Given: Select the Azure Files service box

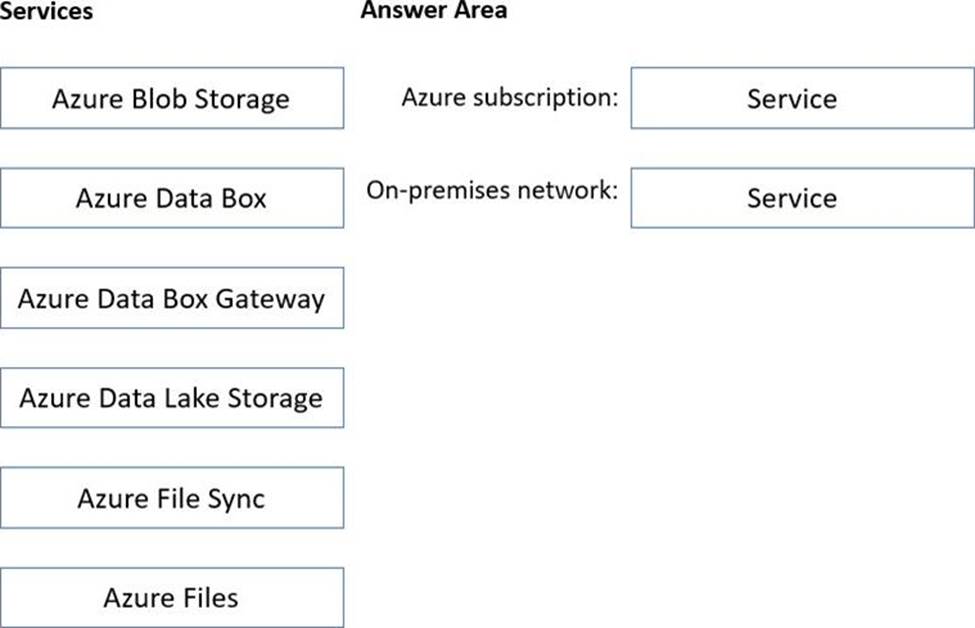Looking at the screenshot, I should point(171,598).
